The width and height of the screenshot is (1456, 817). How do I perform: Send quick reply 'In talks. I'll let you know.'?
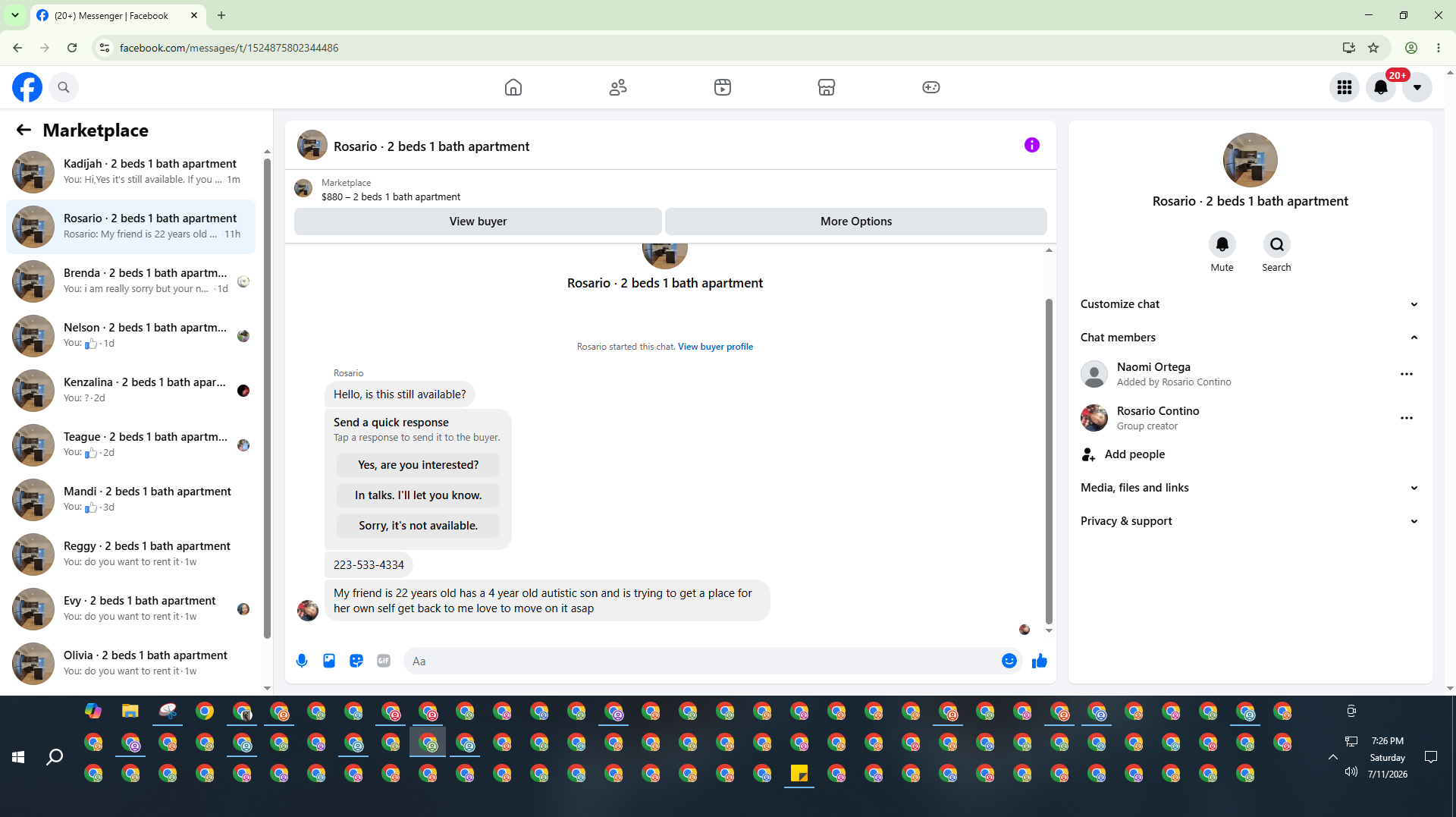pyautogui.click(x=419, y=495)
